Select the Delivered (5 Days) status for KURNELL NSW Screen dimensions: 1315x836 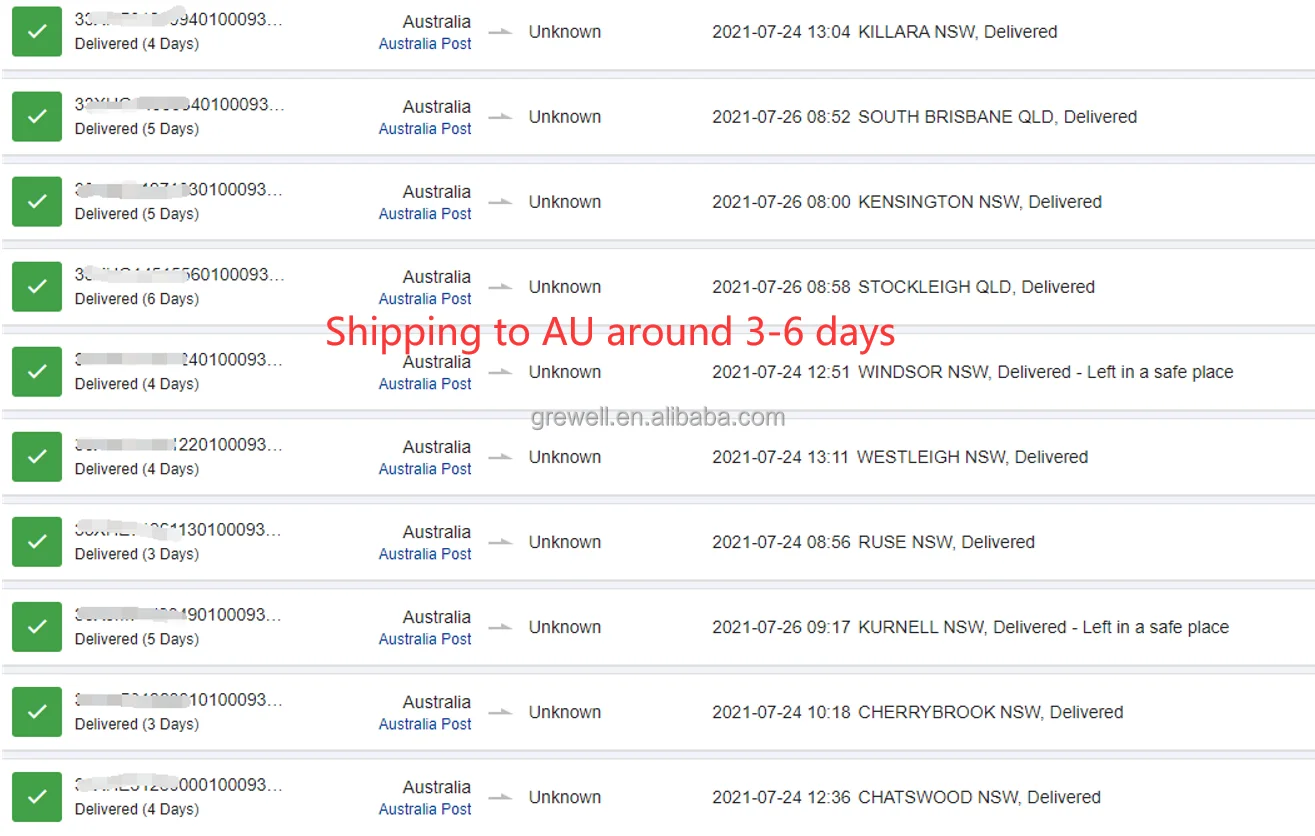pyautogui.click(x=136, y=638)
